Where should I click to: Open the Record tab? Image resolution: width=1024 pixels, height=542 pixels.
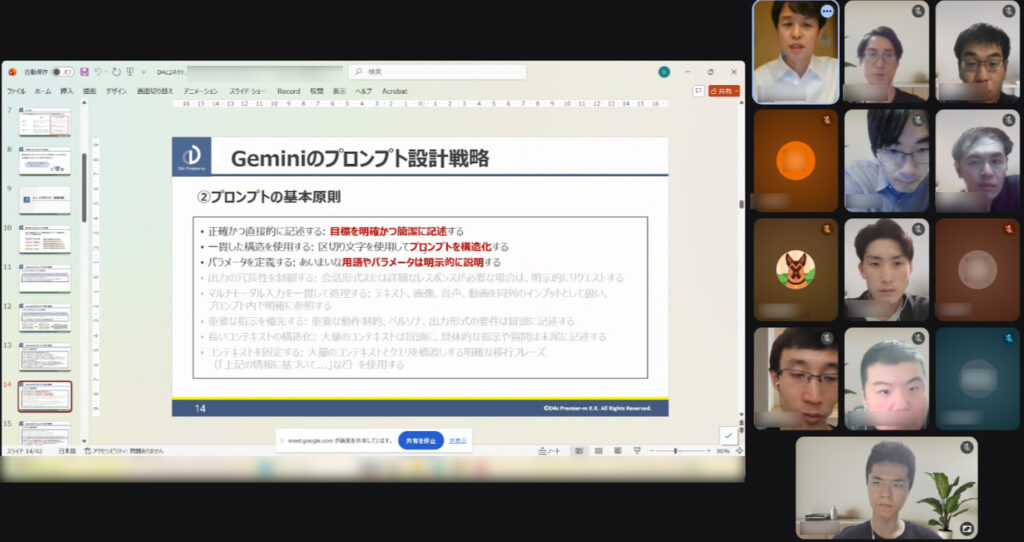[289, 91]
